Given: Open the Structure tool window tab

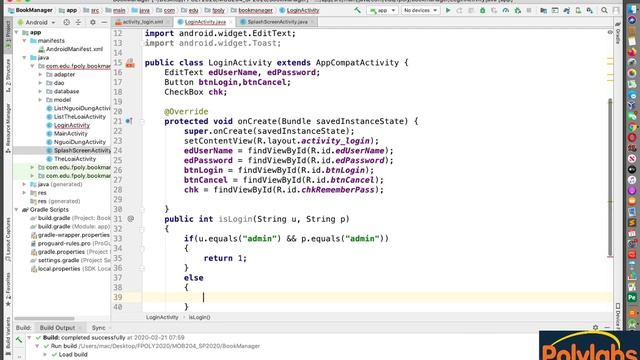Looking at the screenshot, I should click(8, 76).
